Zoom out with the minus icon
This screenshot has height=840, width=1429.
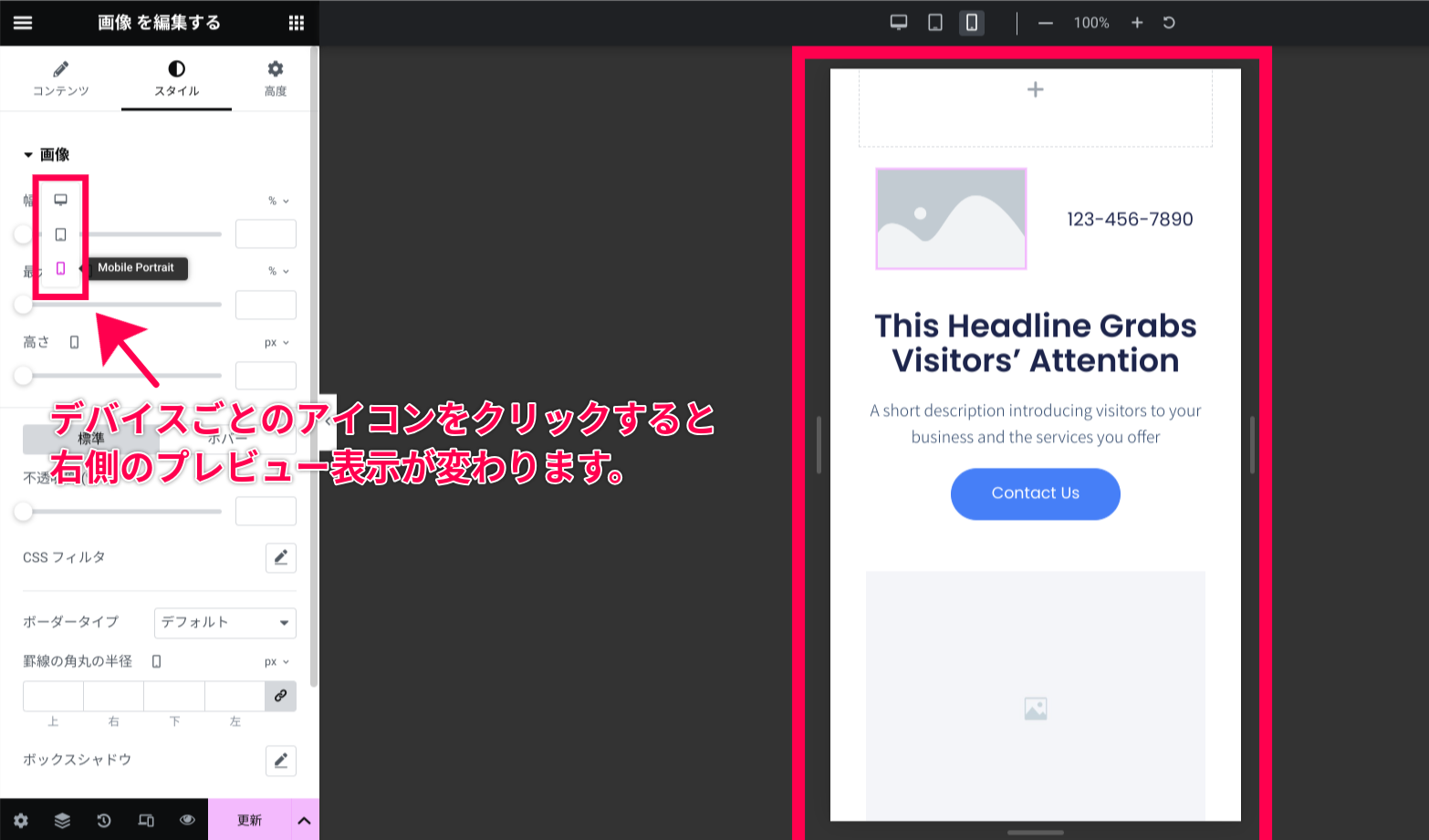click(x=1046, y=23)
